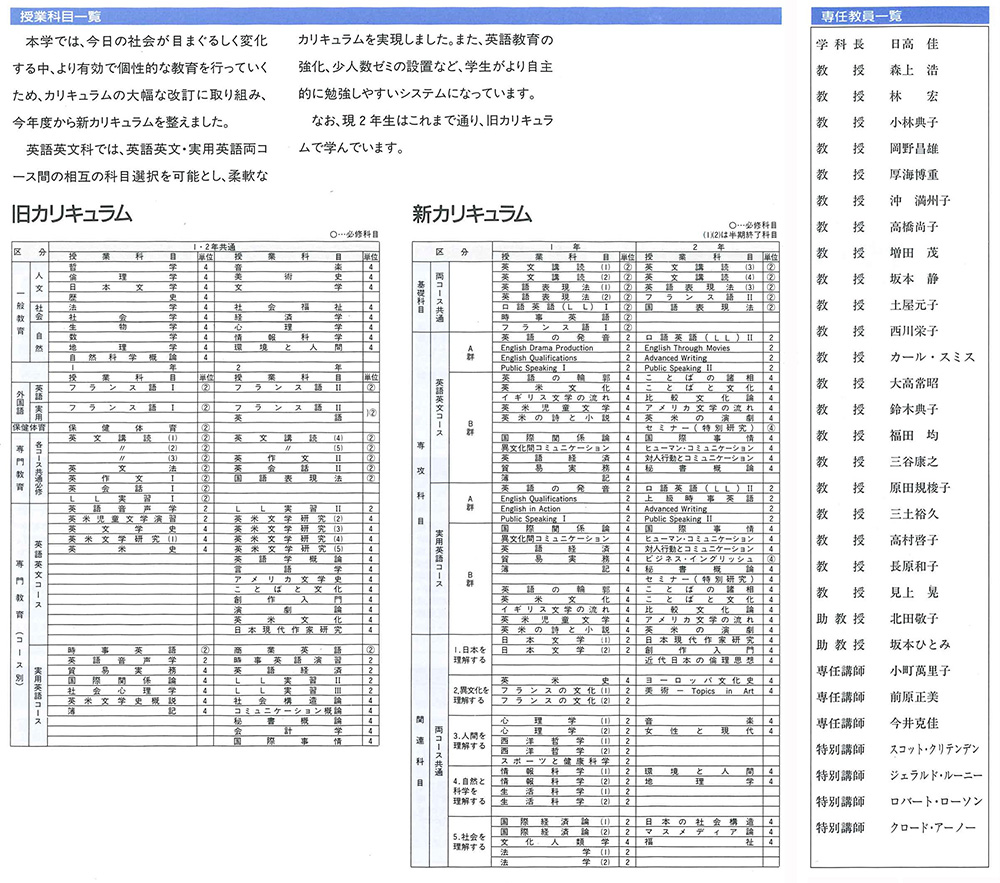The height and width of the screenshot is (883, 1000).
Task: Select the 上級時事英語 course cell
Action: tap(699, 499)
